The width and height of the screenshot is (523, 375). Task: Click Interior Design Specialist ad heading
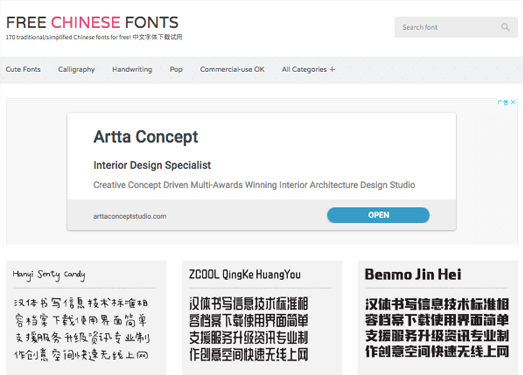[x=152, y=165]
